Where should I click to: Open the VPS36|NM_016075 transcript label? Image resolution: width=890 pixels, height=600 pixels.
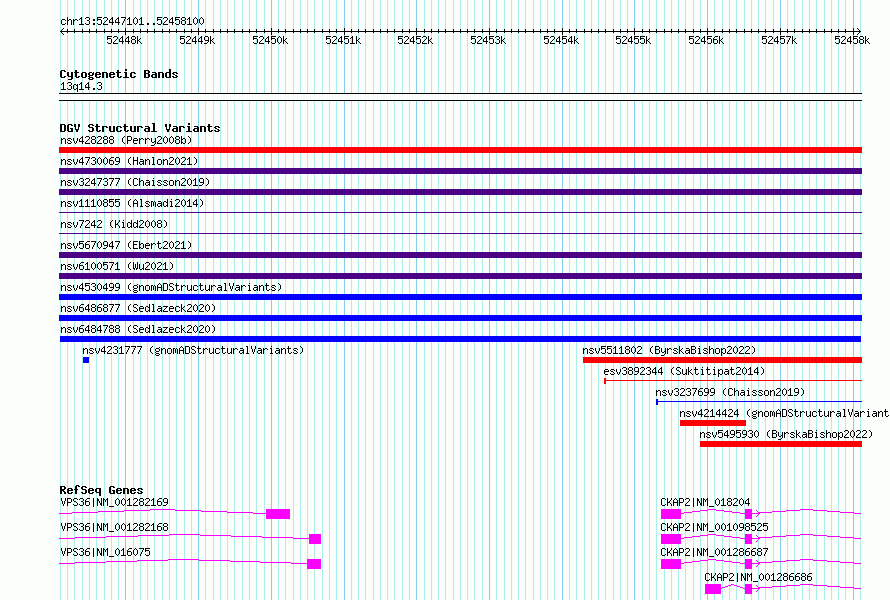point(106,552)
